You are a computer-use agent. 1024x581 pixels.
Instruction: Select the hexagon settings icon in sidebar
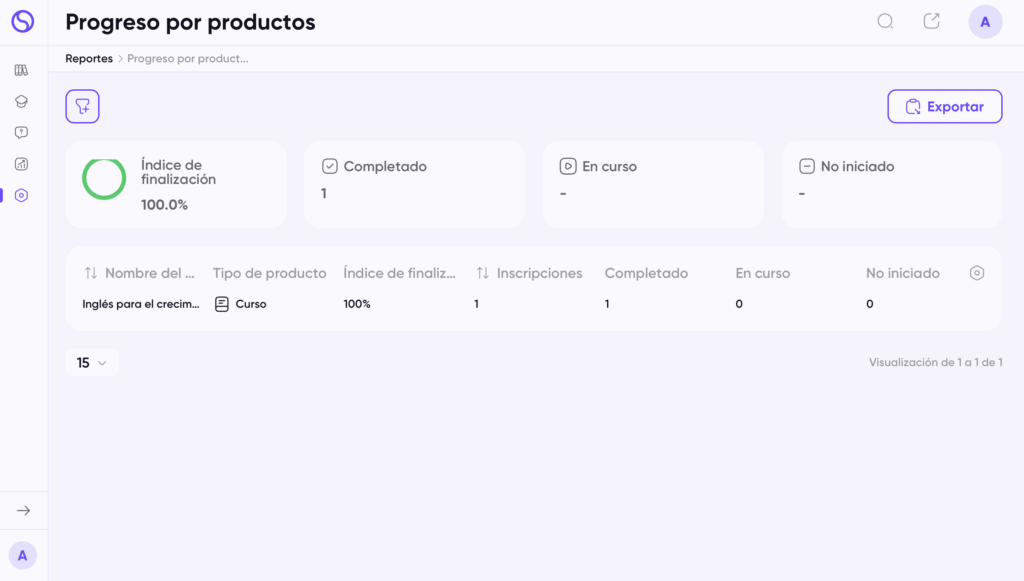tap(22, 195)
